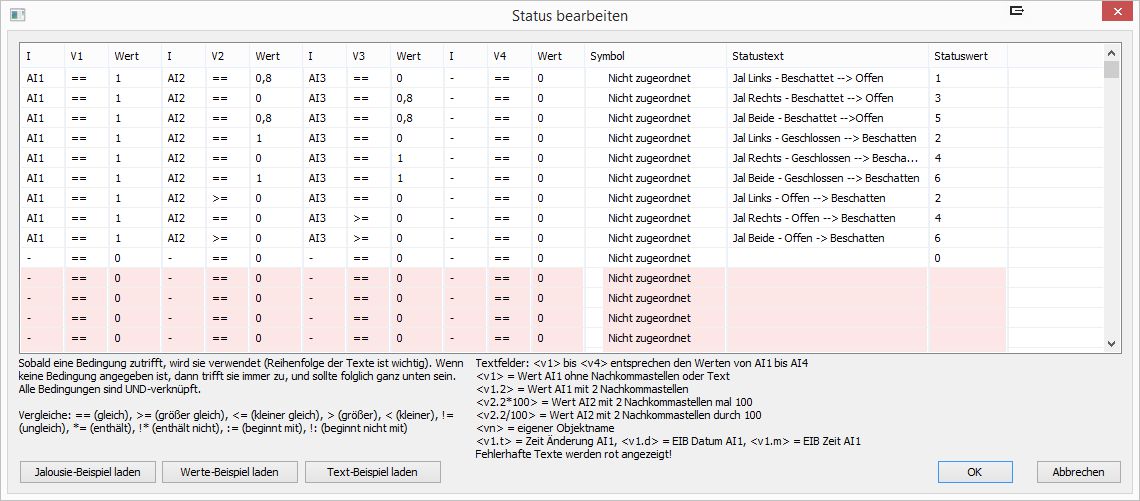The image size is (1140, 501).
Task: Select the 'Jal Rechts - Geschlossen' status text cell
Action: (825, 158)
